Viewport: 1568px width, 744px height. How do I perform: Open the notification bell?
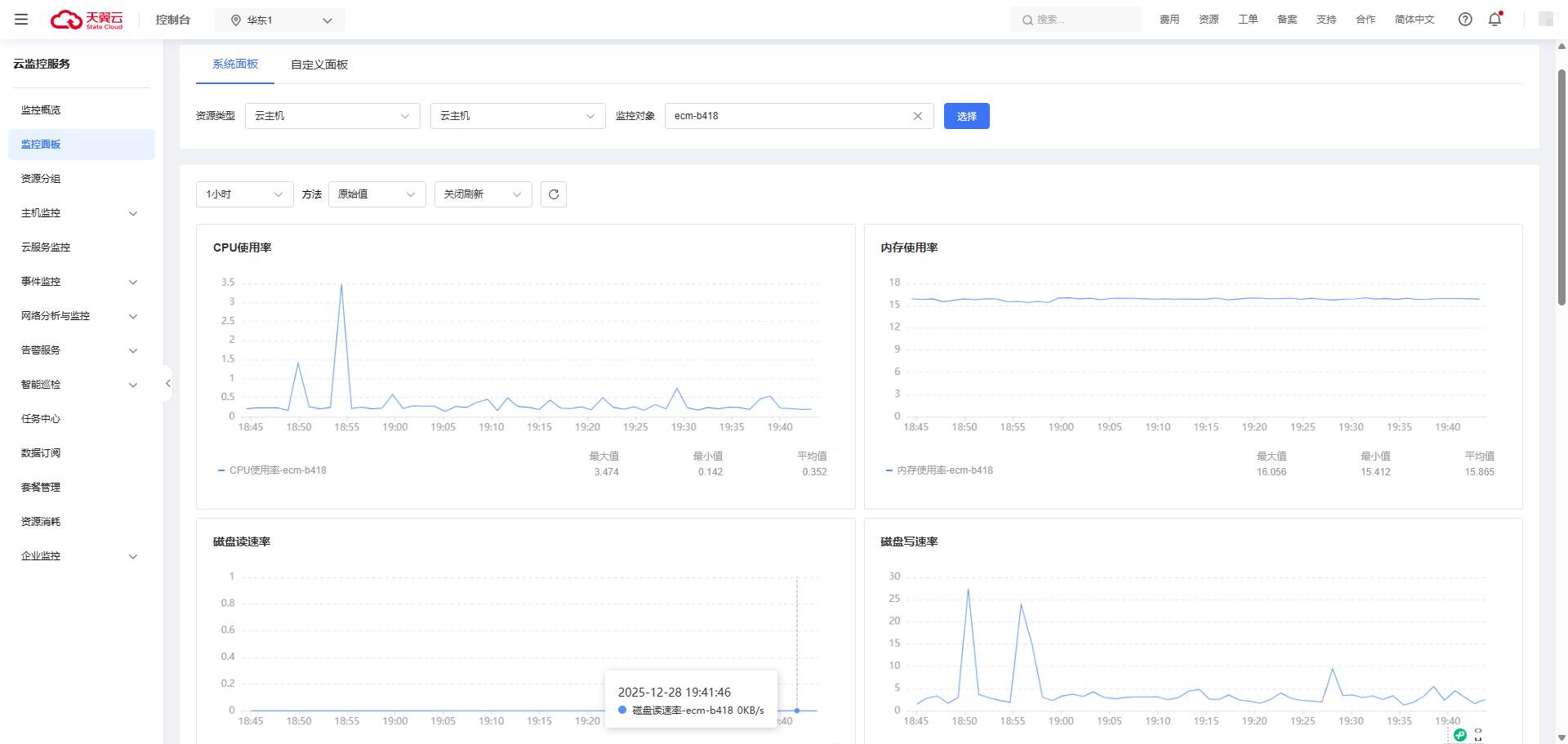click(1494, 20)
